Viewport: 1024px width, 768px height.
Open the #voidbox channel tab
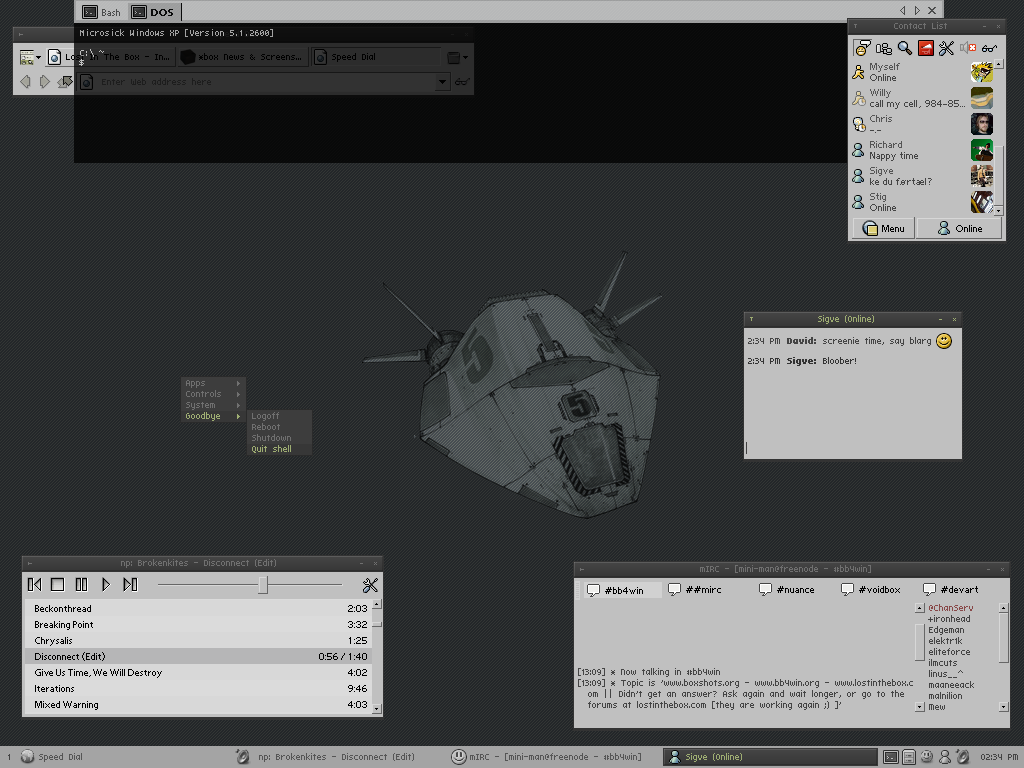click(871, 590)
